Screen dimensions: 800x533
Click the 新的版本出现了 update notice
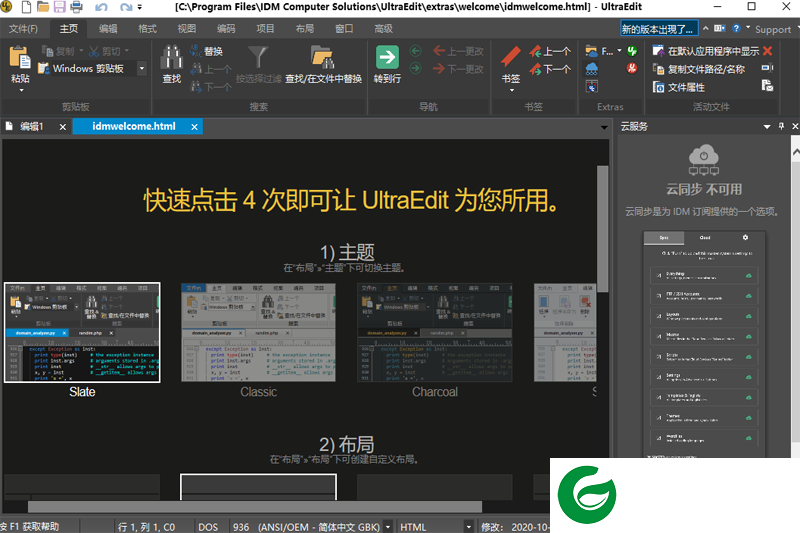coord(658,29)
